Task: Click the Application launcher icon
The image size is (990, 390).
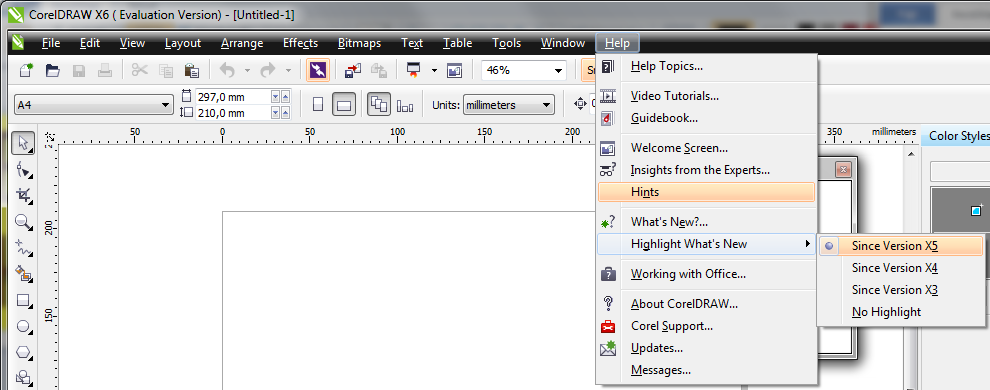Action: tap(414, 71)
